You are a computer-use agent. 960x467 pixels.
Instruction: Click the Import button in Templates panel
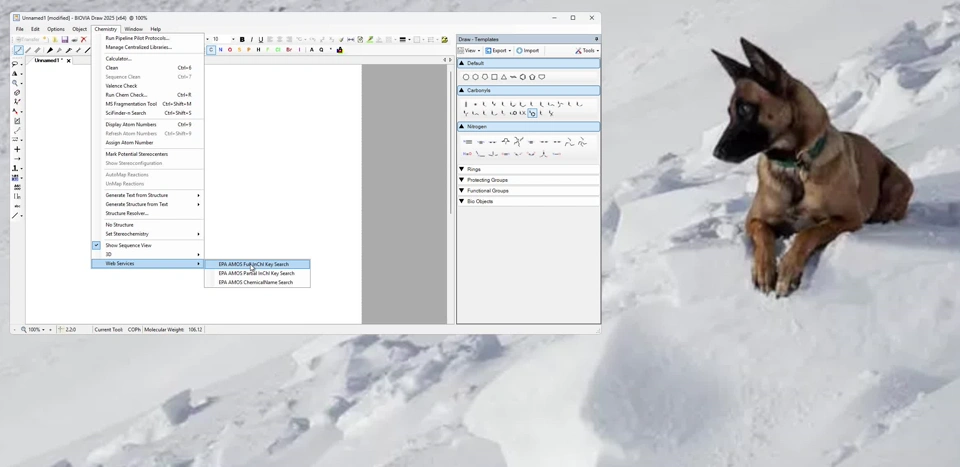(x=527, y=50)
